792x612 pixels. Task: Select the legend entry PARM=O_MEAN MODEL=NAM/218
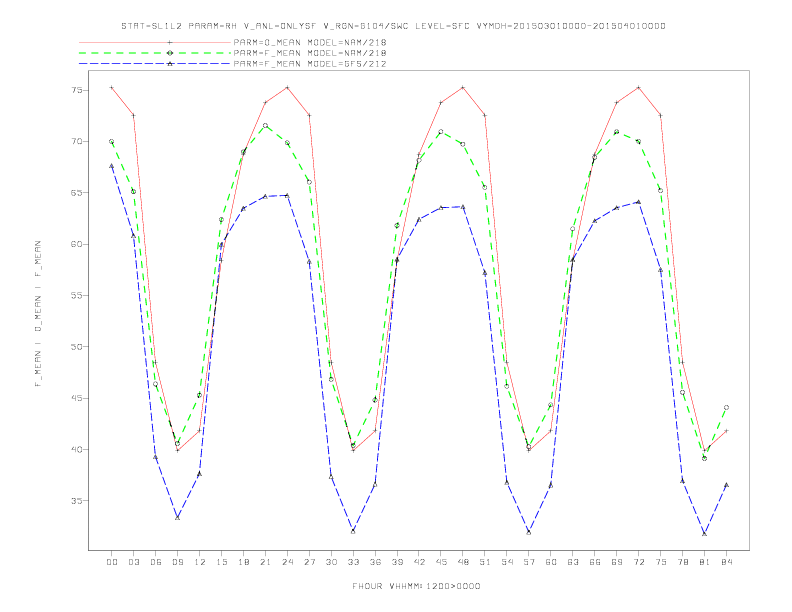[x=310, y=42]
